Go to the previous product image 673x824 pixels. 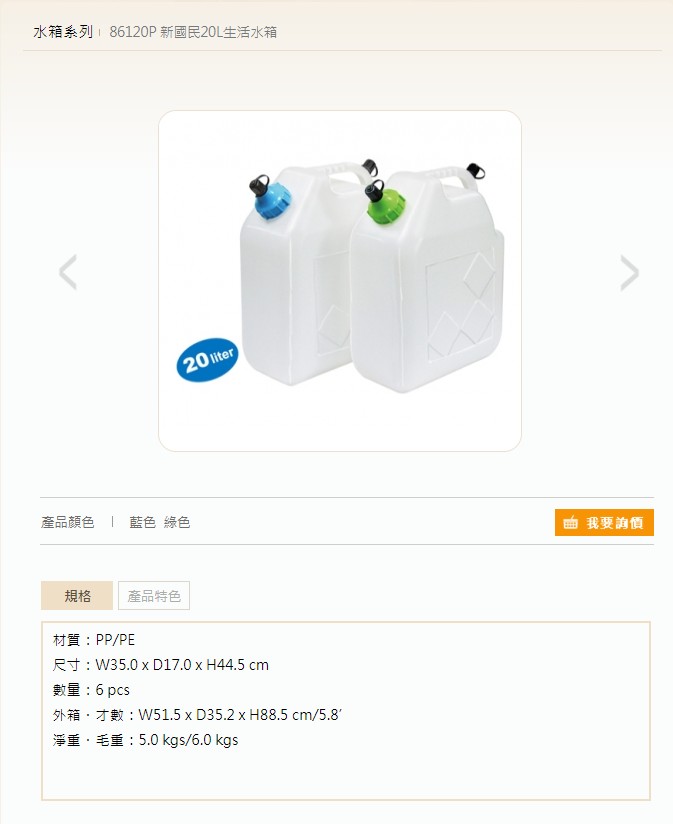pyautogui.click(x=68, y=272)
